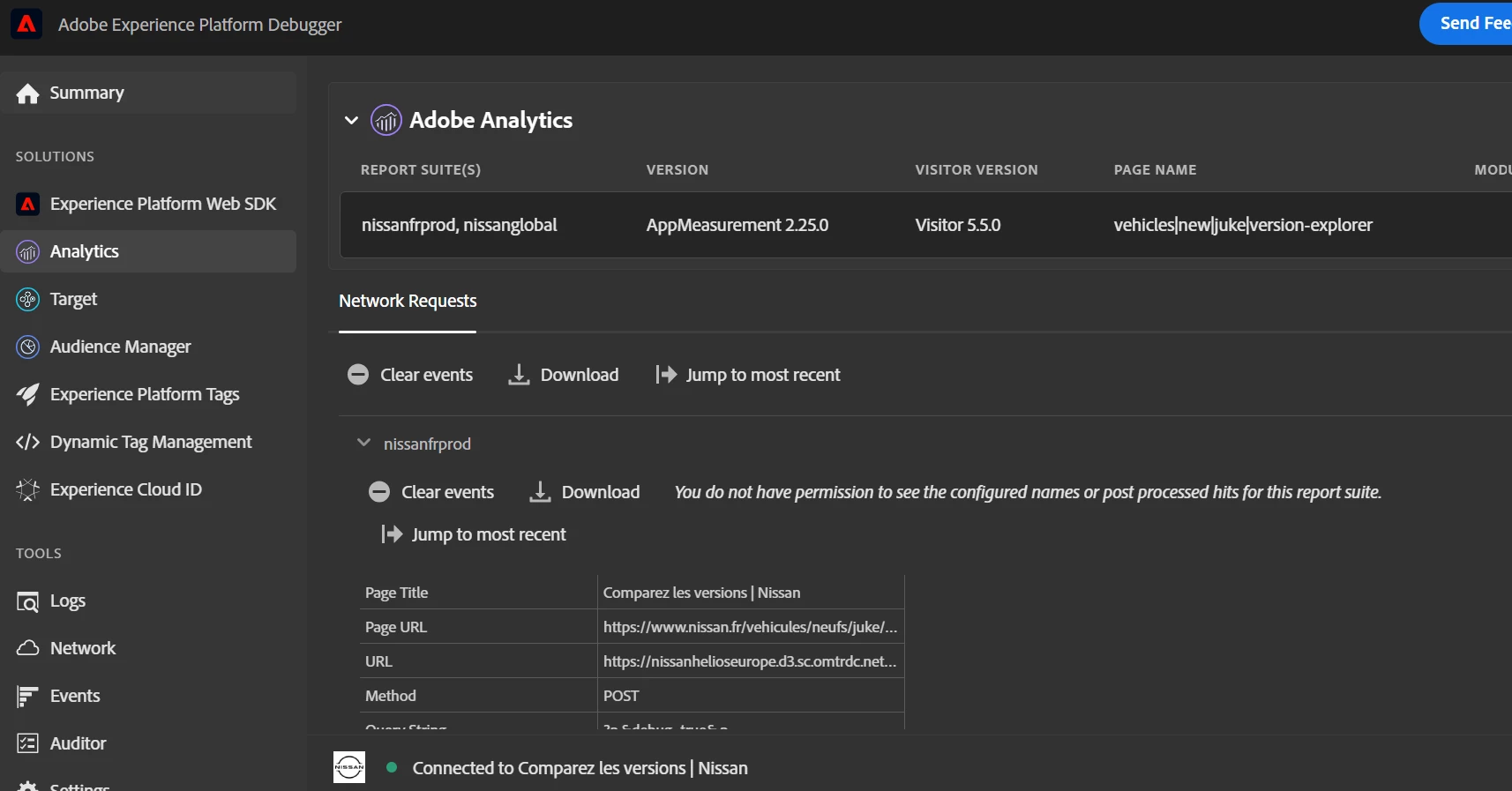Click top Download label

pyautogui.click(x=580, y=375)
